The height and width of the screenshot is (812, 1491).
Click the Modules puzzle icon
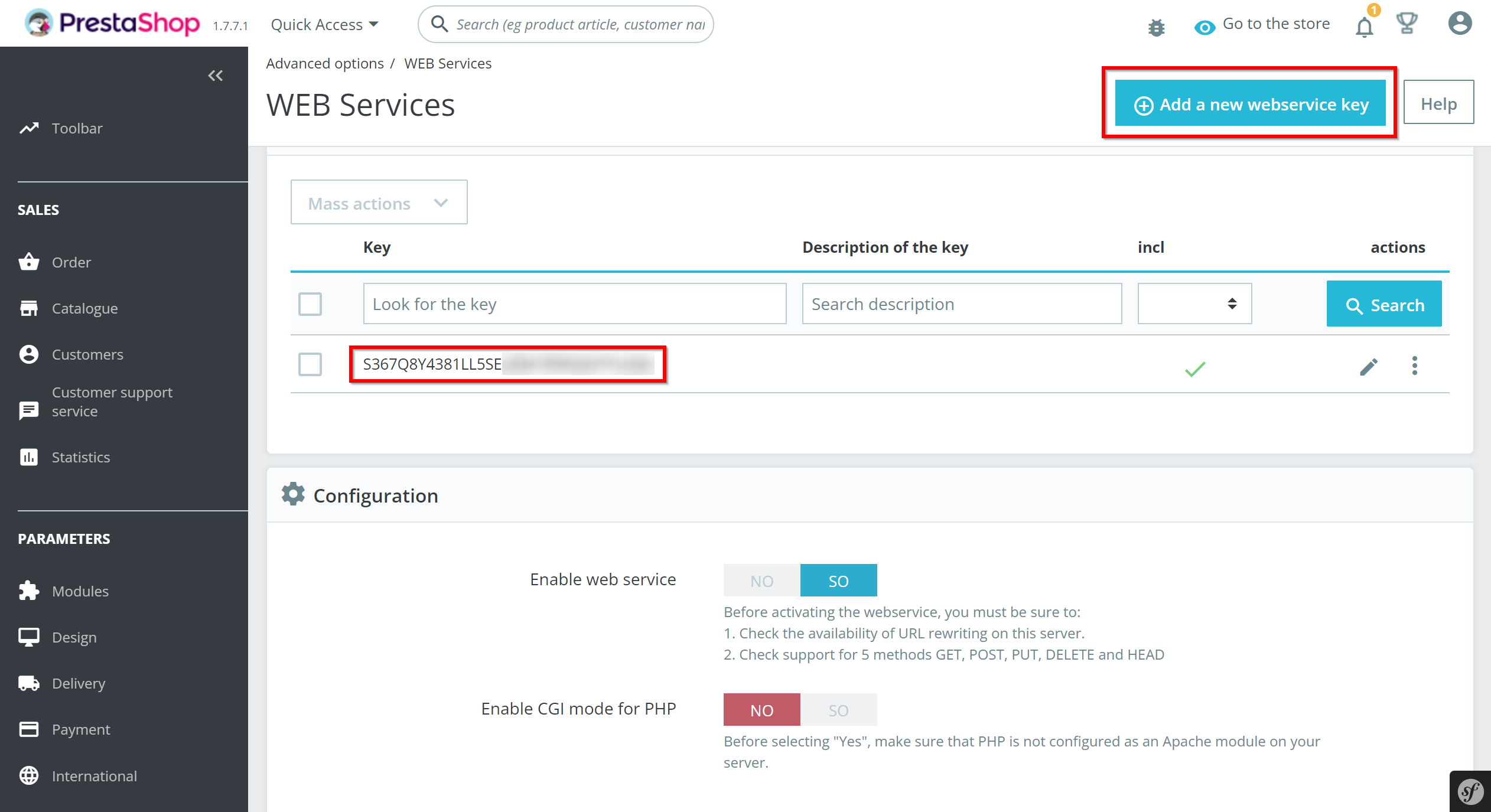[x=29, y=591]
